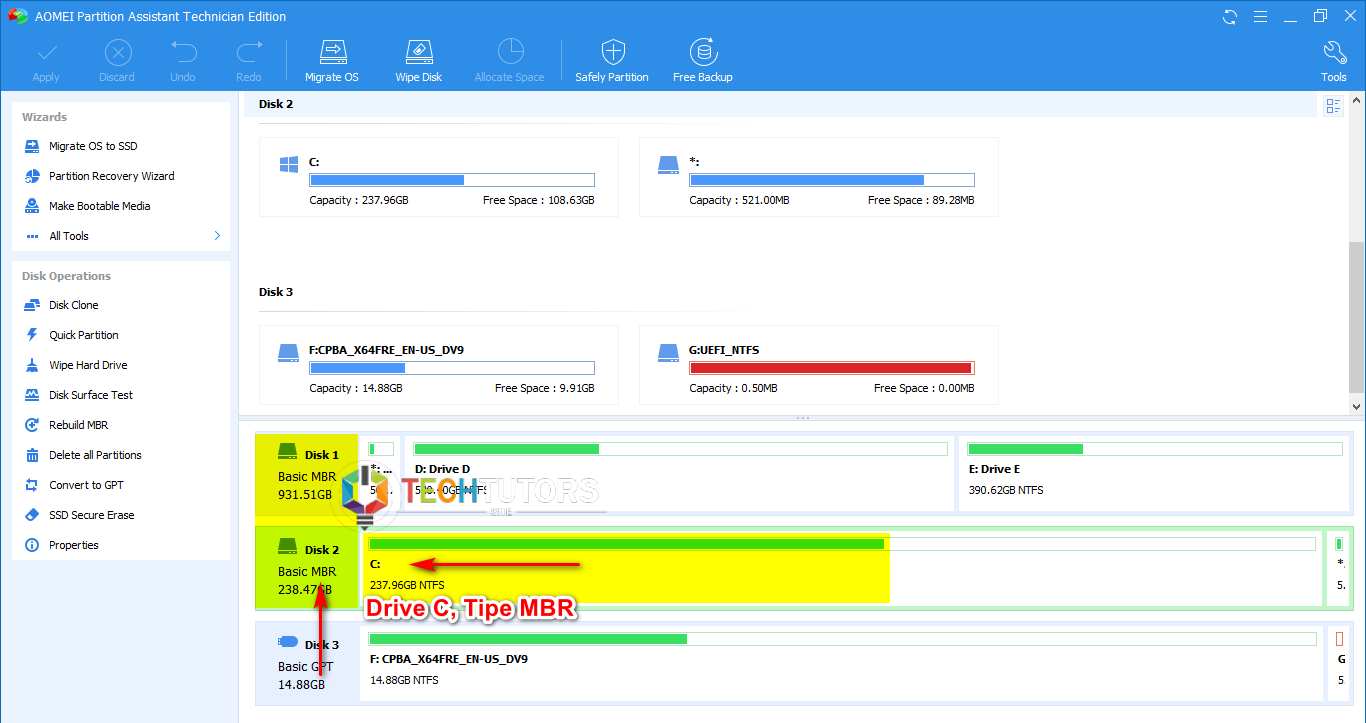Click scrollbar up arrow in upper pane
Screen dimensions: 1366x723
pos(1357,100)
